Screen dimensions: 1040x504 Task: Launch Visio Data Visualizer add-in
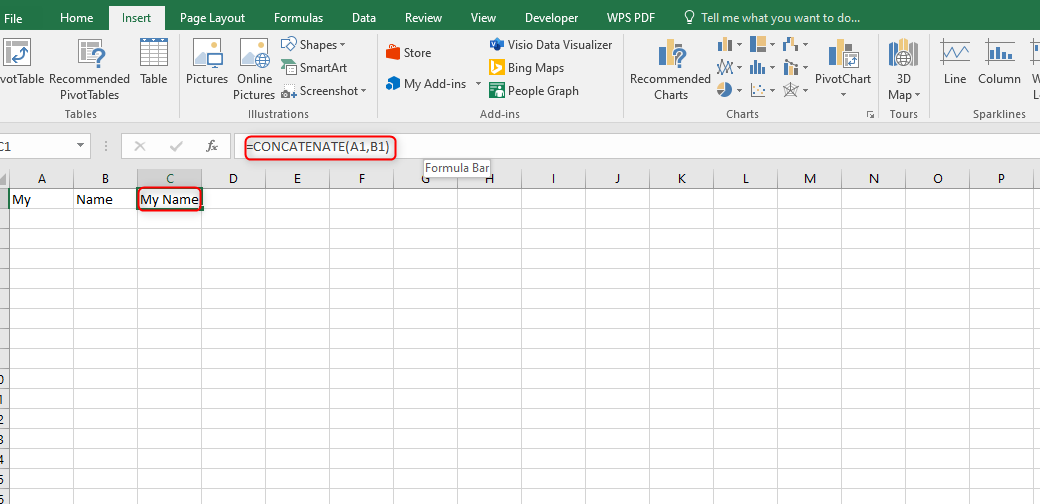tap(551, 45)
